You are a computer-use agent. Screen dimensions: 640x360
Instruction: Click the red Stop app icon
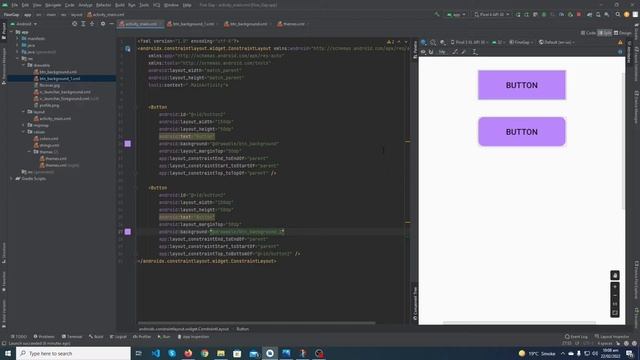(x=579, y=14)
